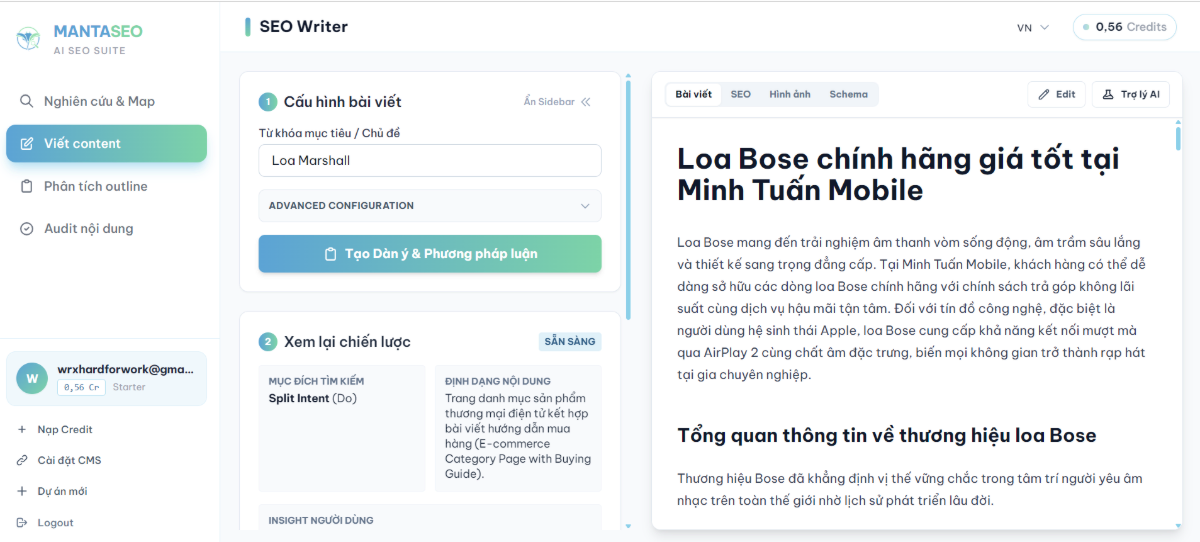The height and width of the screenshot is (542, 1200).
Task: Focus the Từ khóa mục tiêu input field
Action: (430, 160)
